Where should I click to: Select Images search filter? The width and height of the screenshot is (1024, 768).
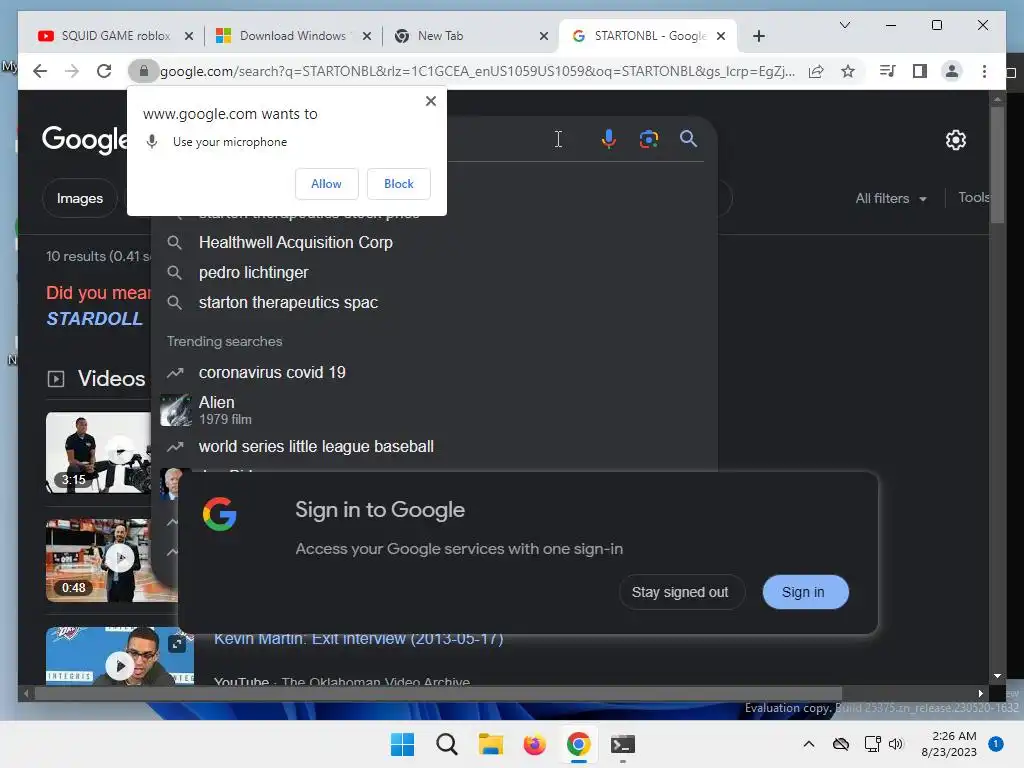tap(80, 199)
